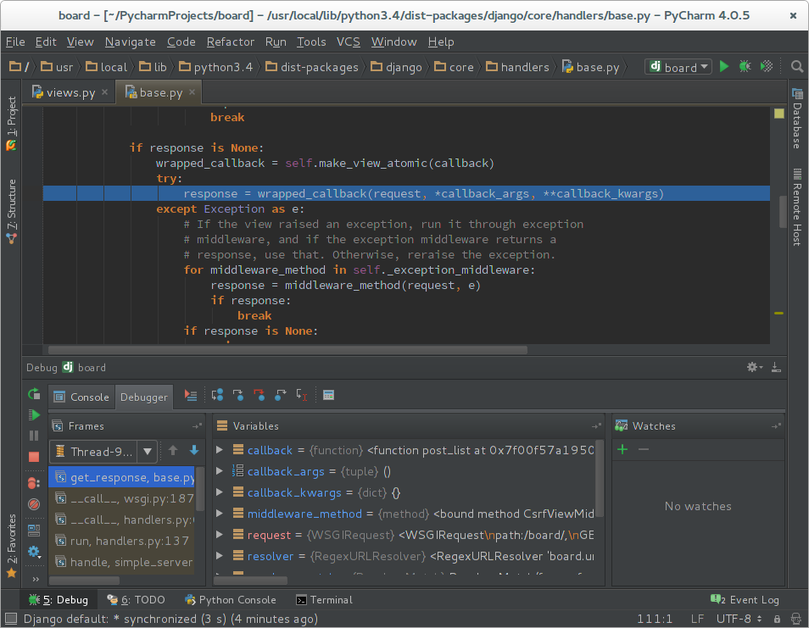The height and width of the screenshot is (628, 809).
Task: Open Debug panel gear settings
Action: tap(753, 367)
